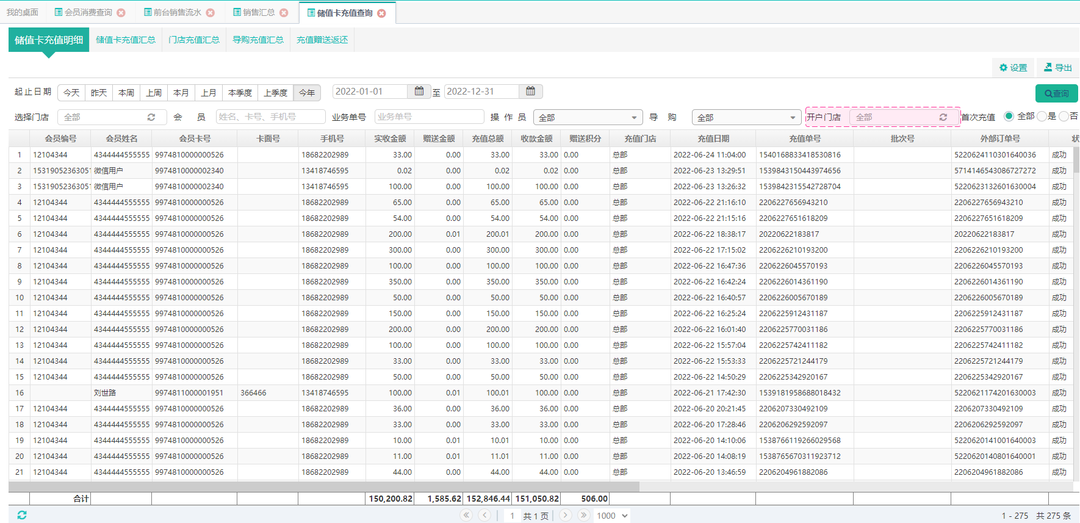
Task: Open the start date calendar picker
Action: [420, 92]
